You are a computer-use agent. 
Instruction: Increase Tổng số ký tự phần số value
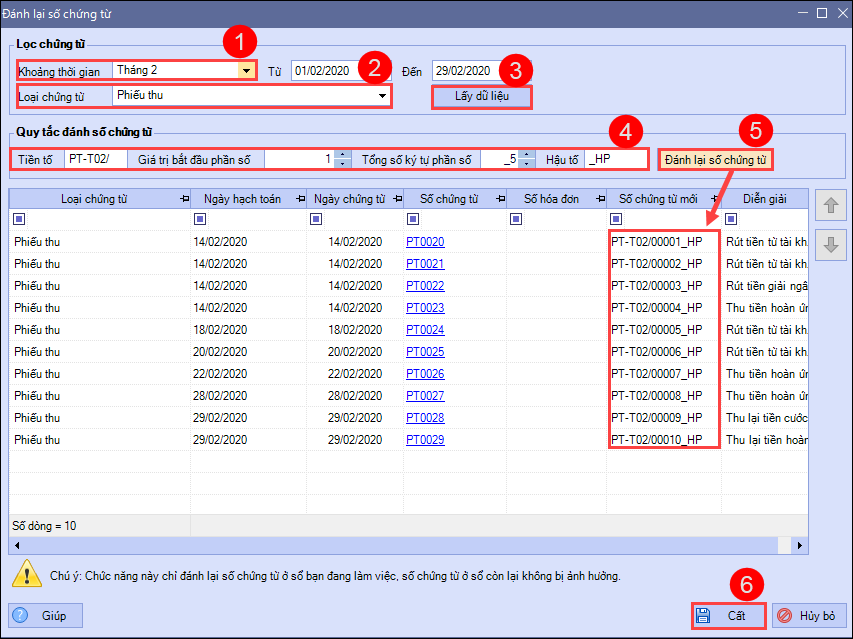pos(526,155)
